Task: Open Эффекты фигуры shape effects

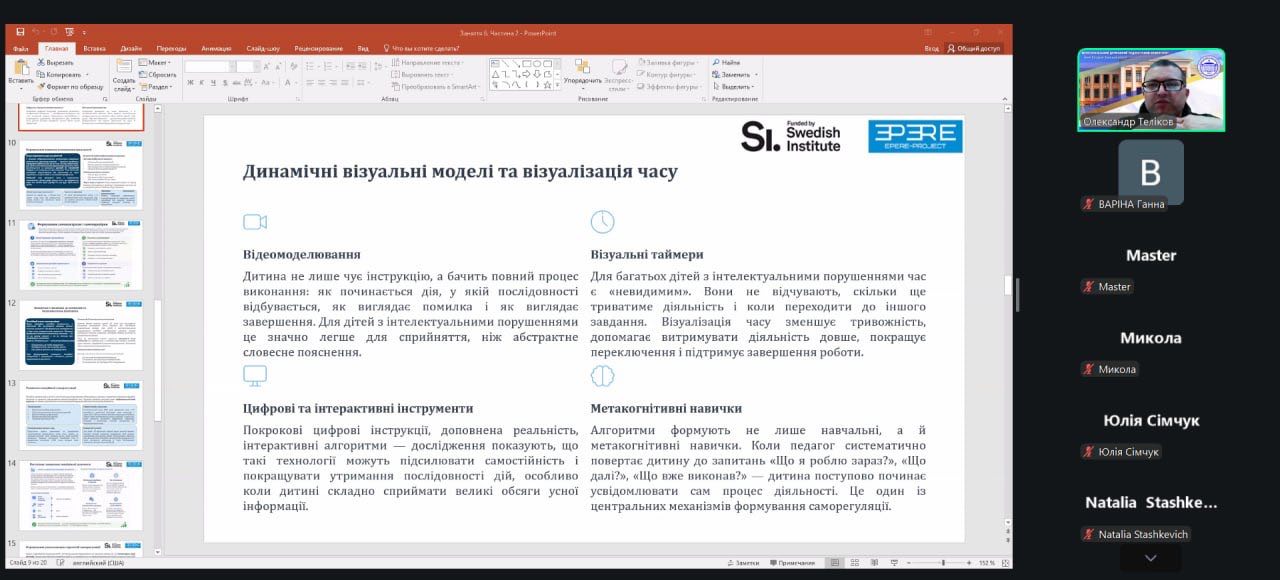Action: pos(668,86)
